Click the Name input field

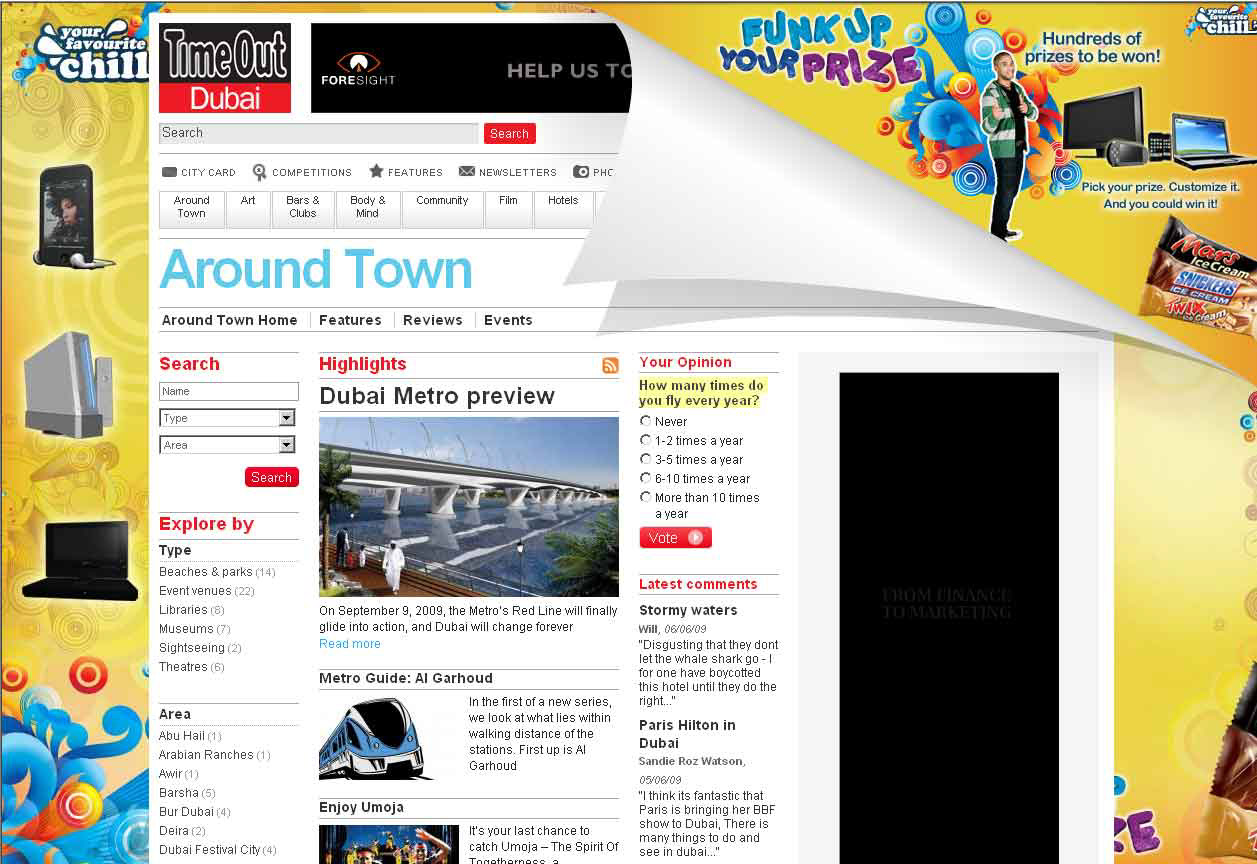pos(229,391)
